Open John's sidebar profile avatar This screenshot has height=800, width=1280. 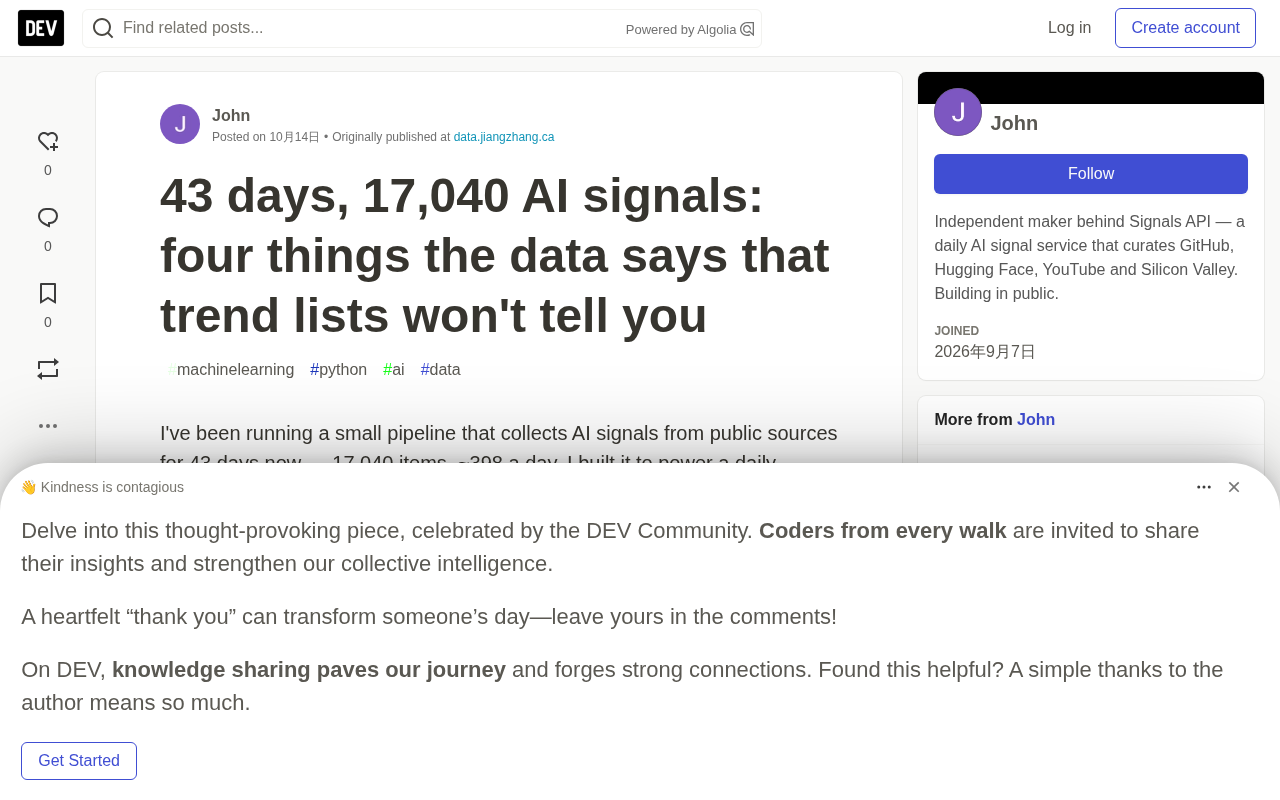tap(958, 112)
